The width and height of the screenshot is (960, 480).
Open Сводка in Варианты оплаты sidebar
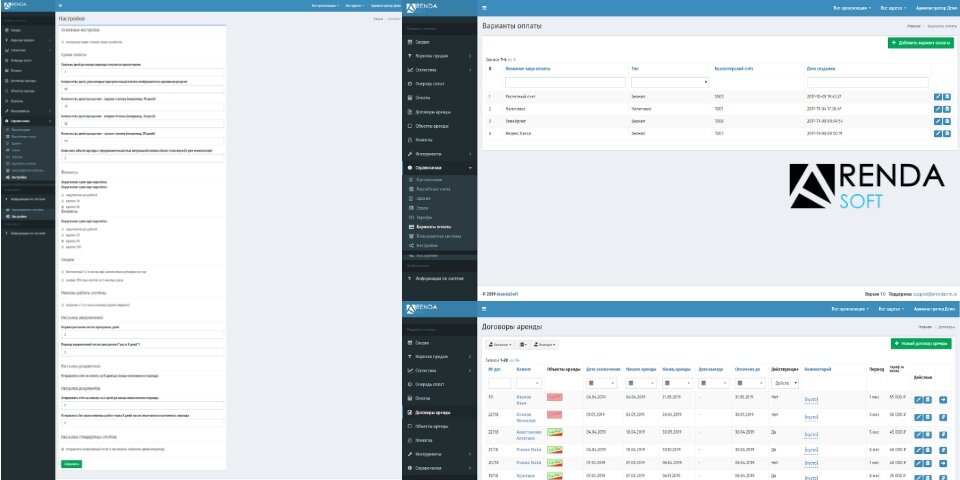coord(440,42)
